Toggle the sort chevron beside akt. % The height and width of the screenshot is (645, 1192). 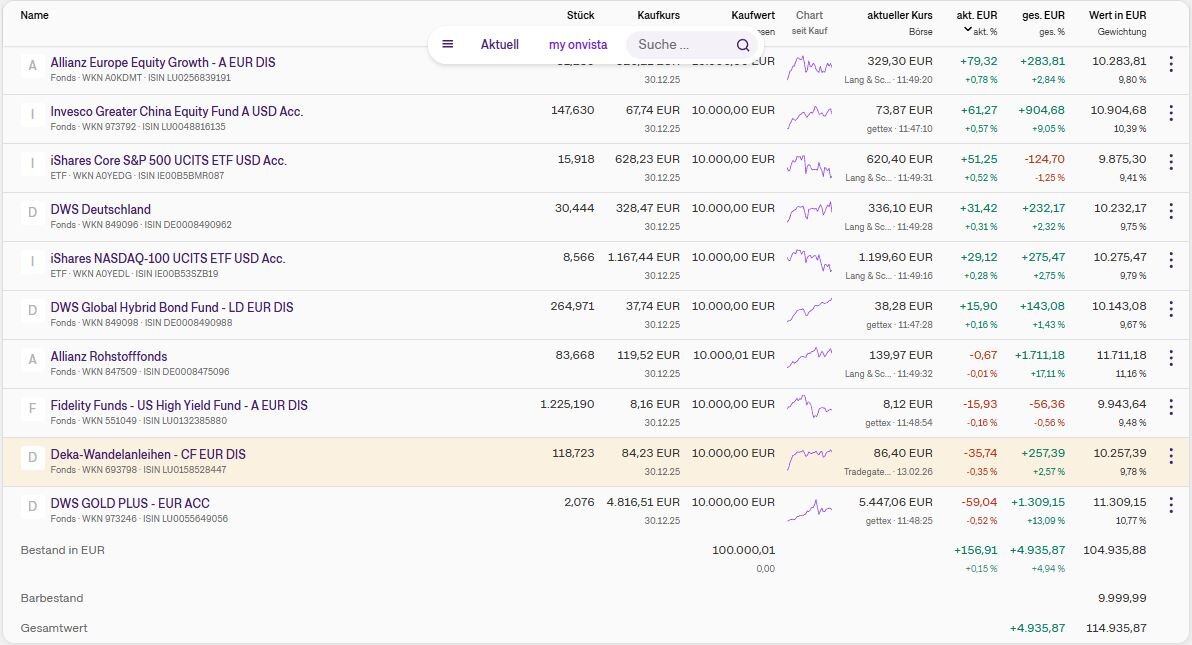(x=967, y=30)
